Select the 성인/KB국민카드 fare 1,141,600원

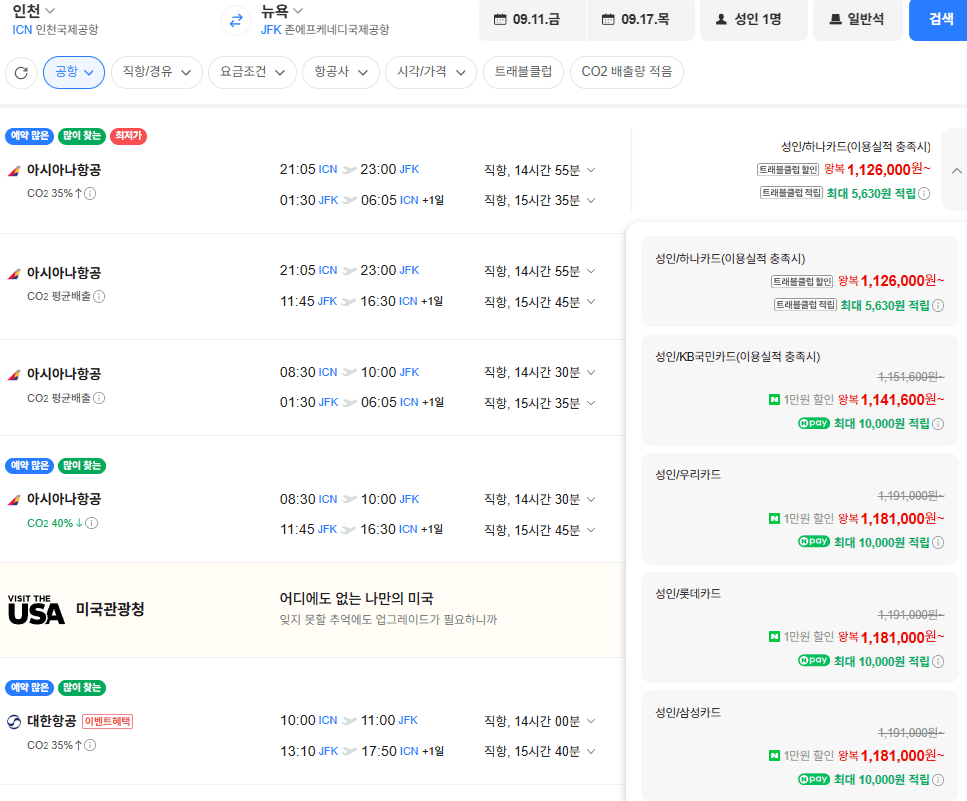[x=799, y=390]
